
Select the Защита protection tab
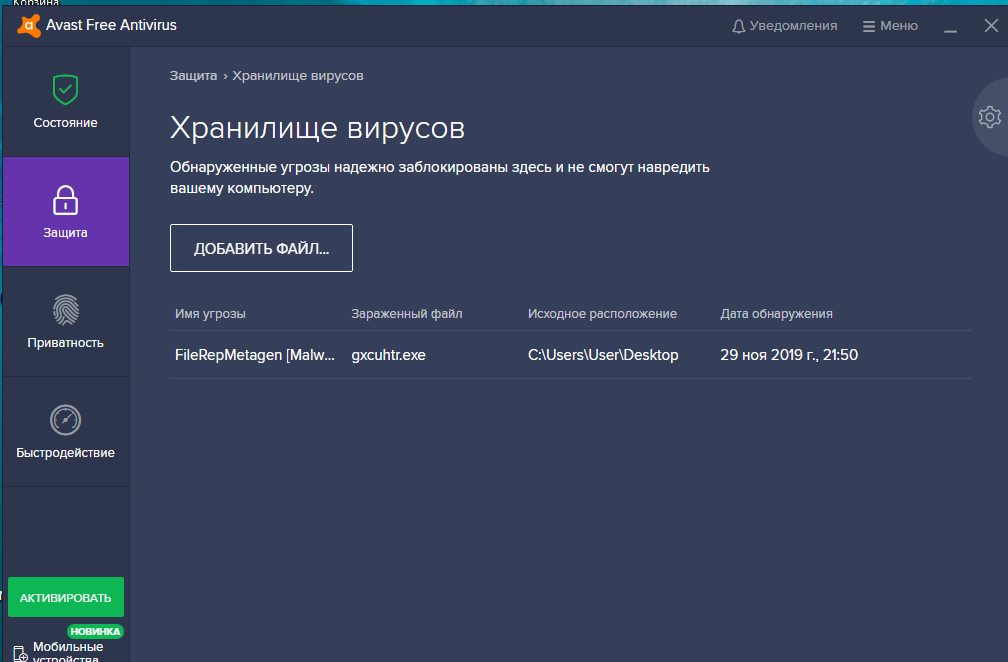[66, 211]
